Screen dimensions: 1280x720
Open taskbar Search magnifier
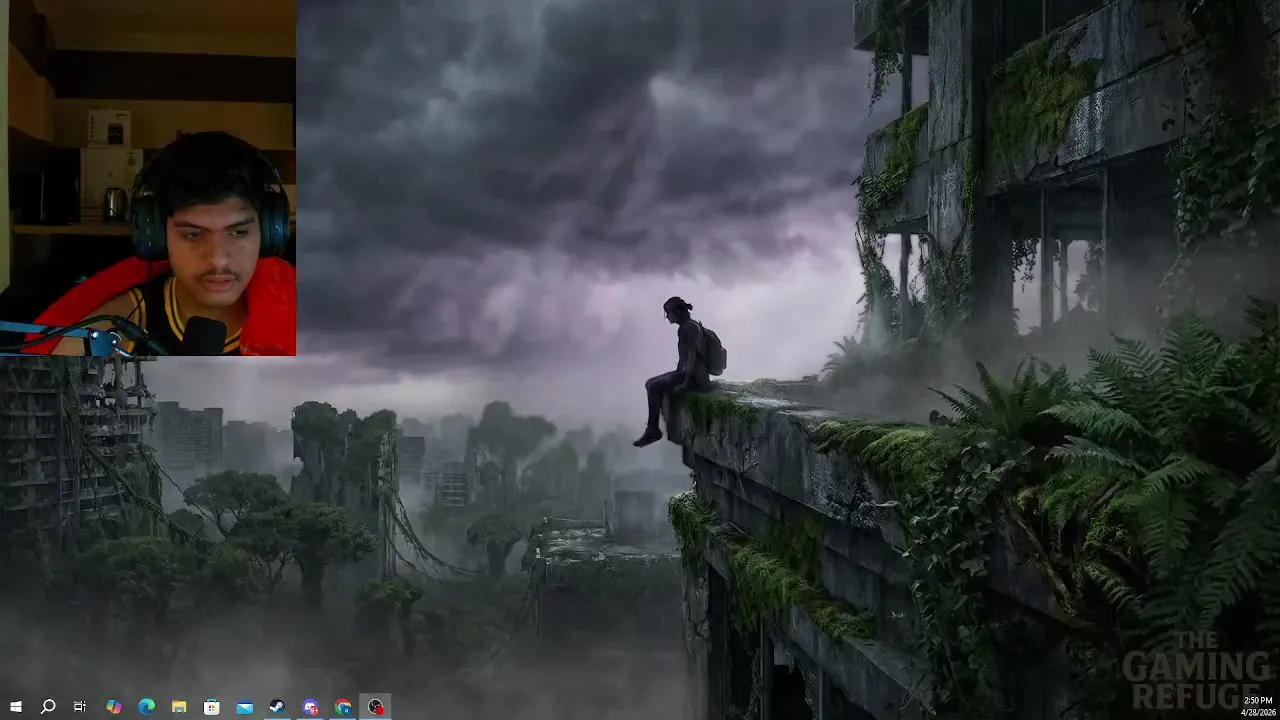tap(48, 707)
